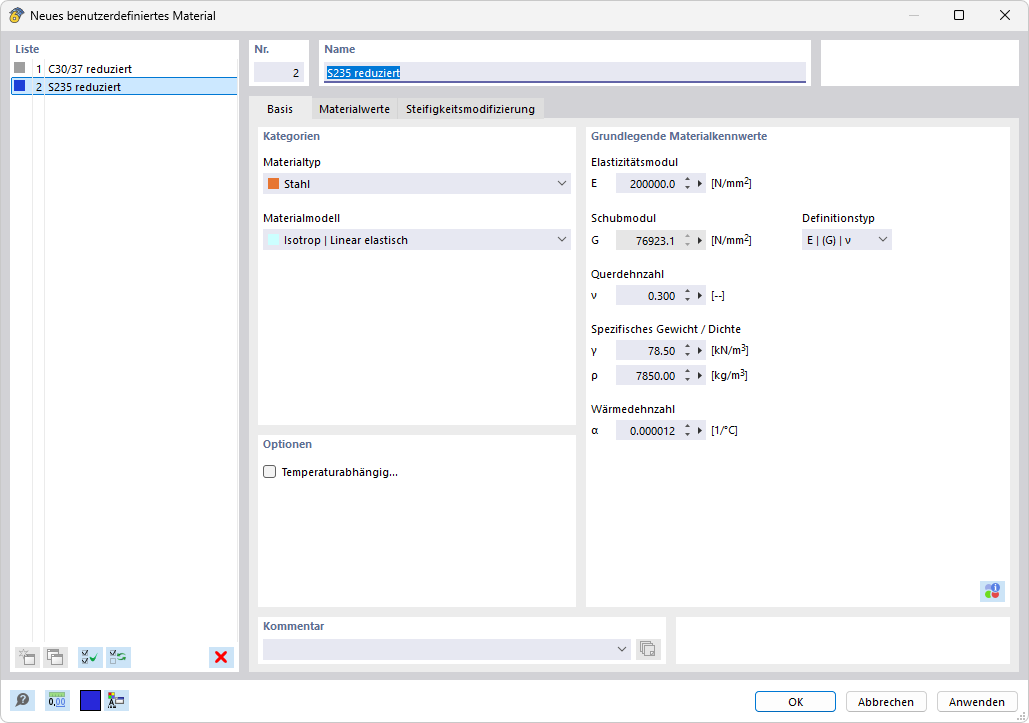Open the help search icon
Screen dimensions: 1029x723
[x=22, y=701]
